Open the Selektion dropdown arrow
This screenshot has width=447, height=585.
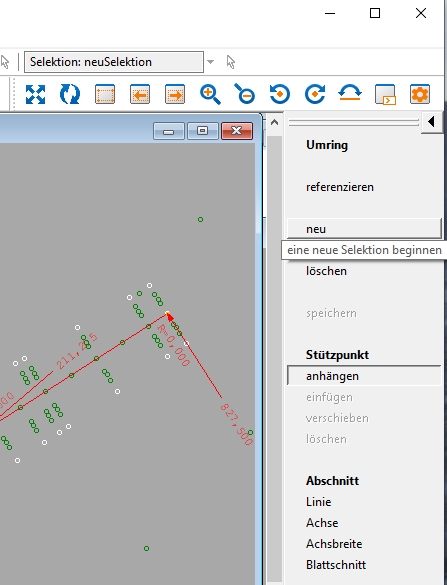click(210, 62)
